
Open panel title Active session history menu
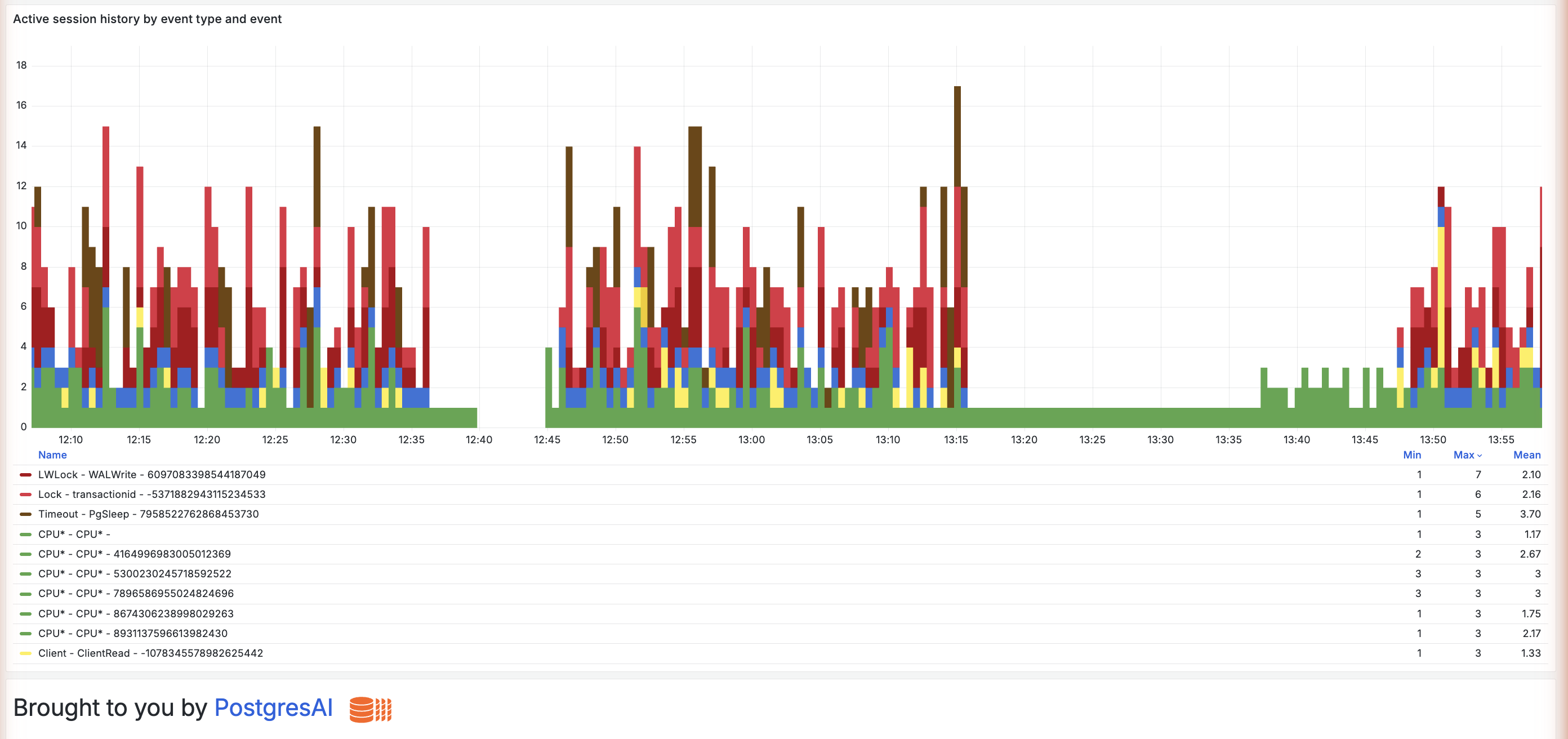click(146, 19)
